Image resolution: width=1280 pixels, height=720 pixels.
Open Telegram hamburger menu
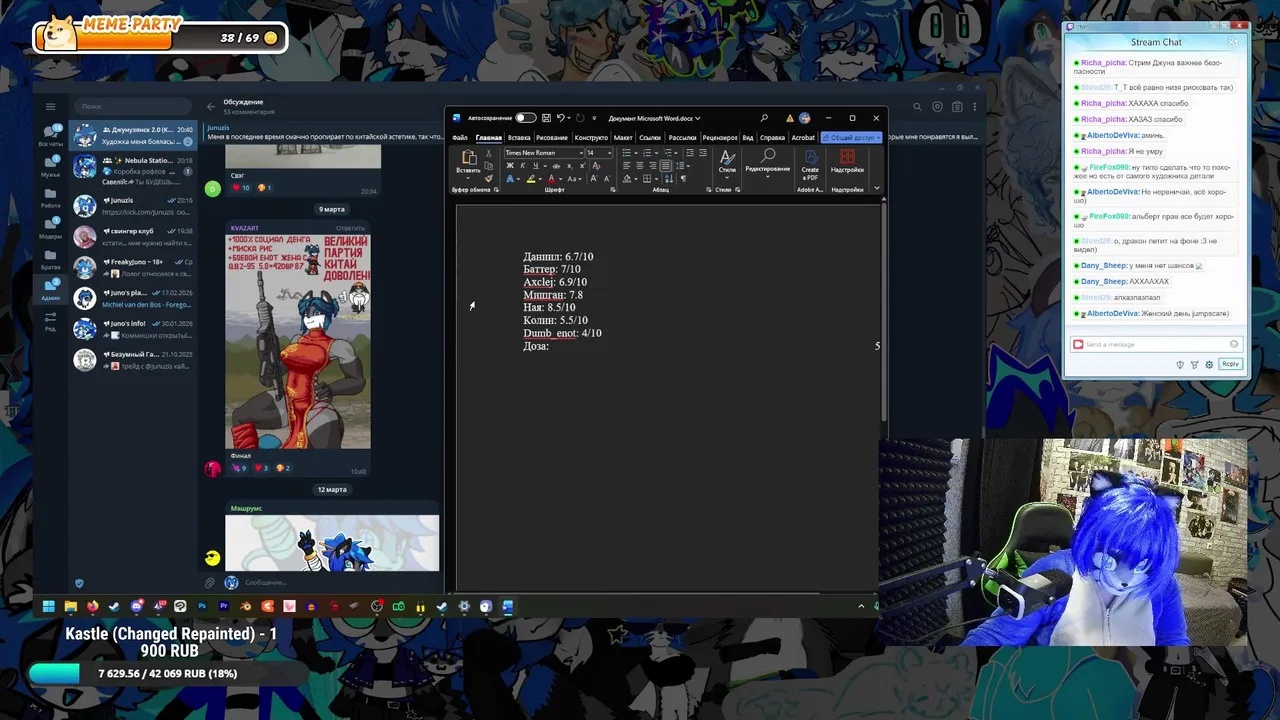coord(50,106)
